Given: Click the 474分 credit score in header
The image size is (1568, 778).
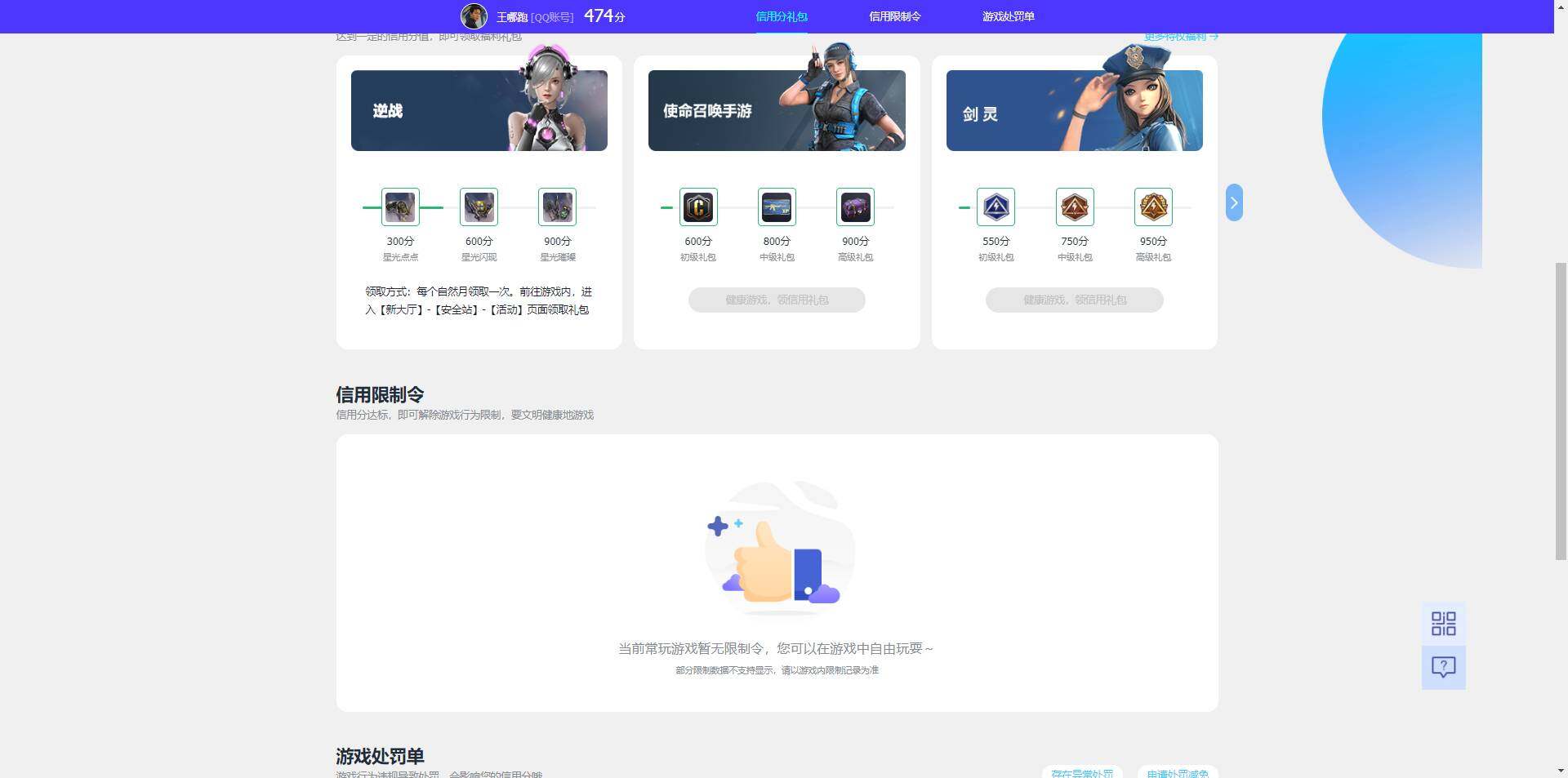Looking at the screenshot, I should pyautogui.click(x=604, y=16).
